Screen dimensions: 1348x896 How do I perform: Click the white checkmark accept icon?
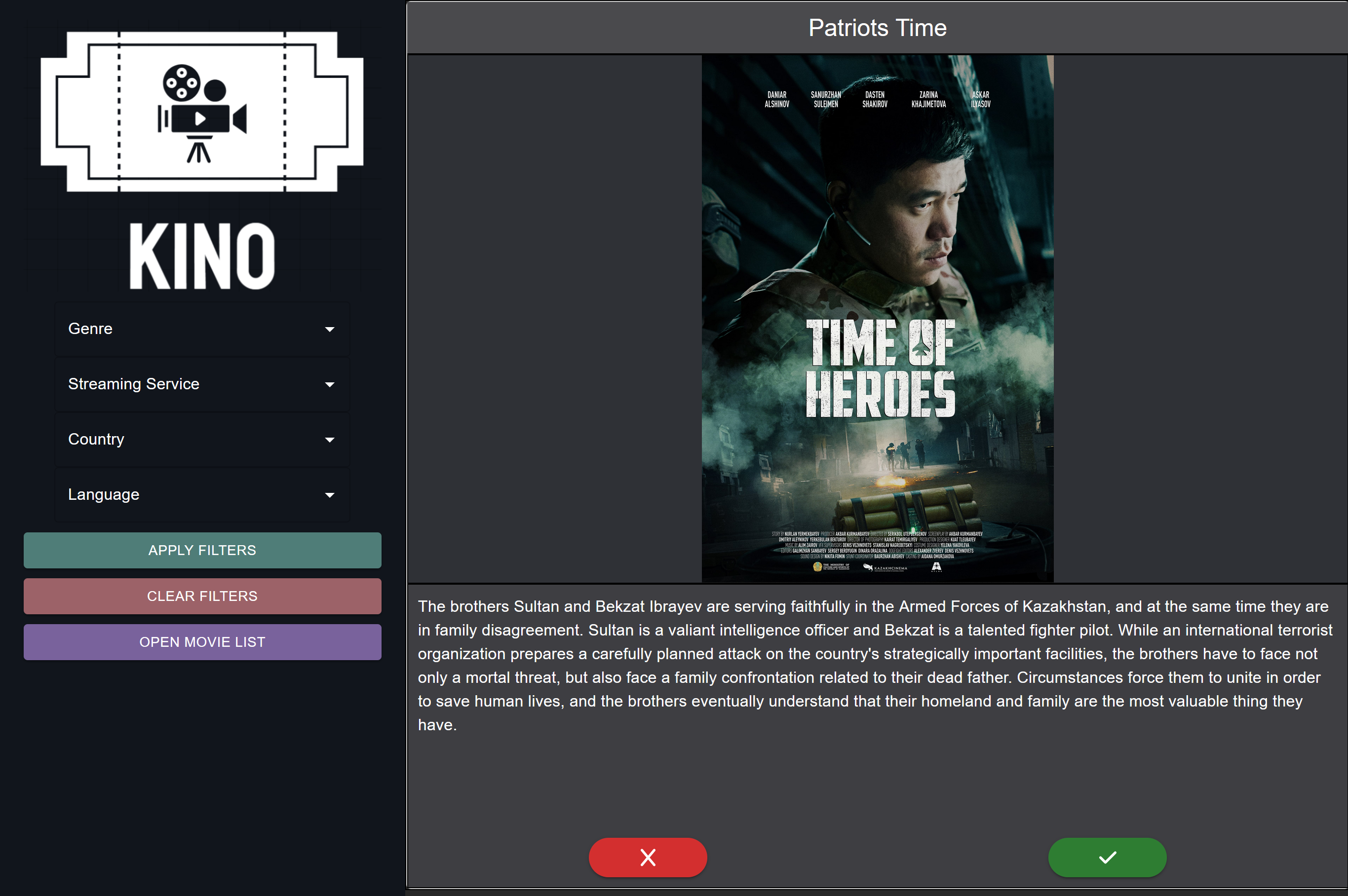tap(1107, 857)
